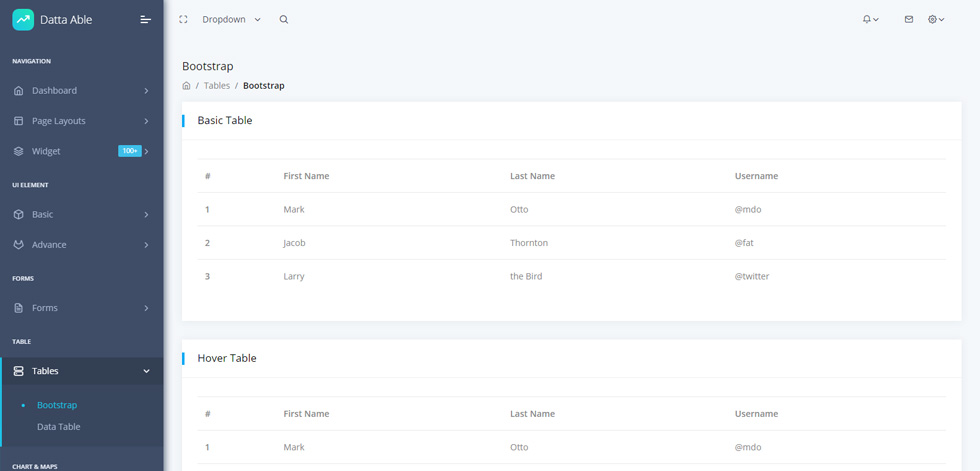Open the search magnifier icon

click(284, 19)
